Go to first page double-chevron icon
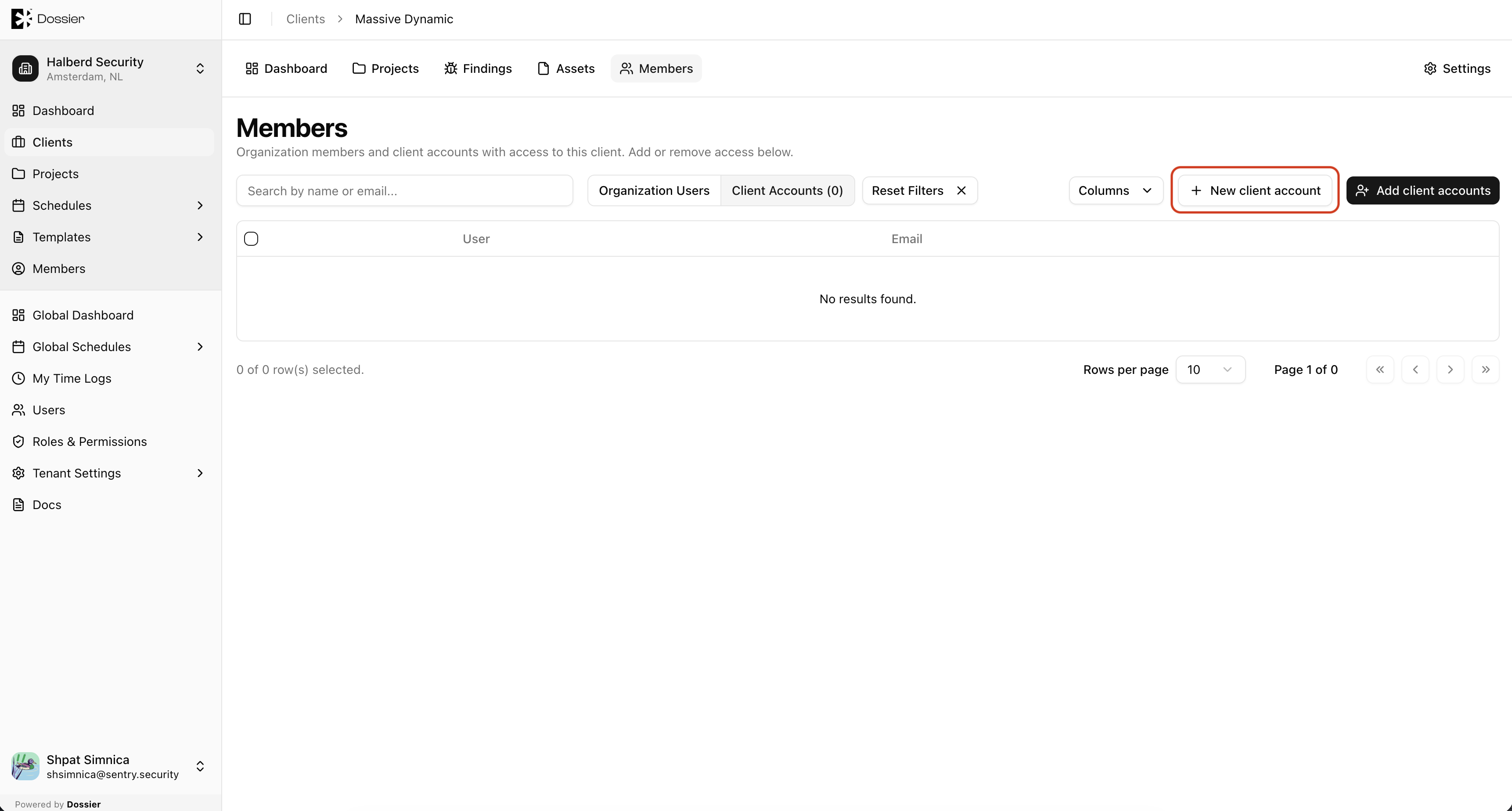The width and height of the screenshot is (1512, 811). click(1380, 370)
